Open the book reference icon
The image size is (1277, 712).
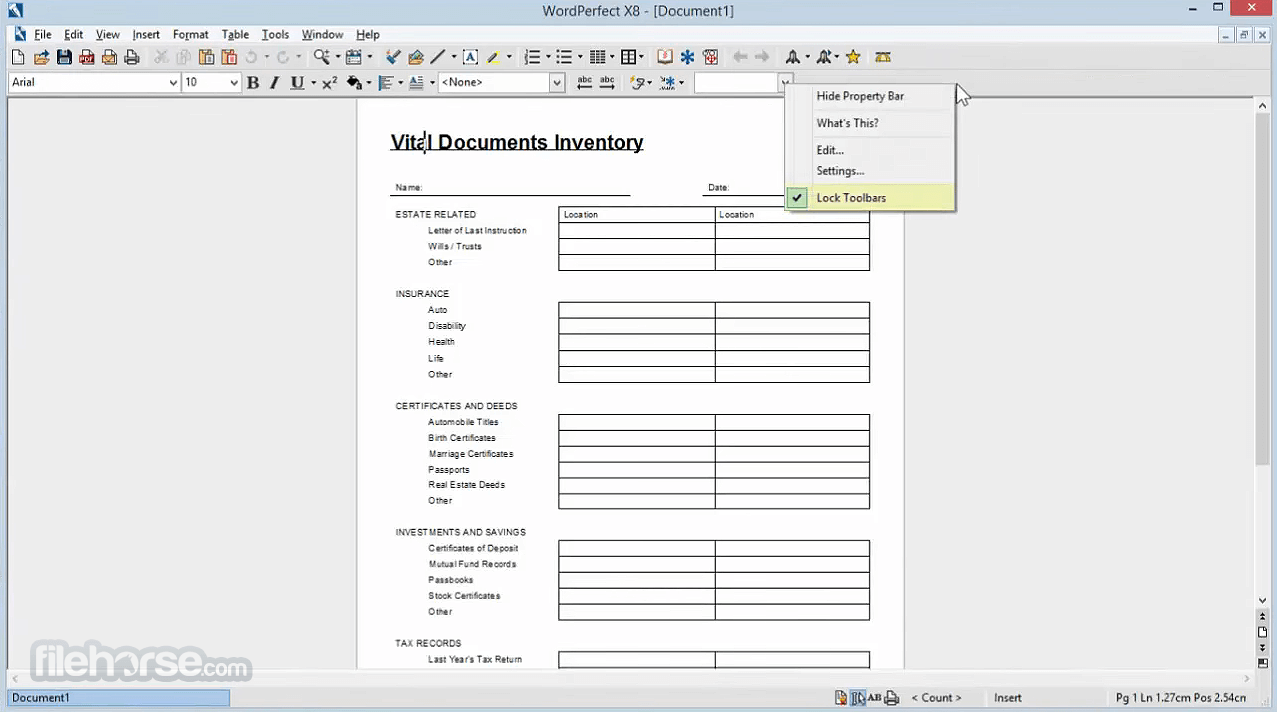[665, 58]
